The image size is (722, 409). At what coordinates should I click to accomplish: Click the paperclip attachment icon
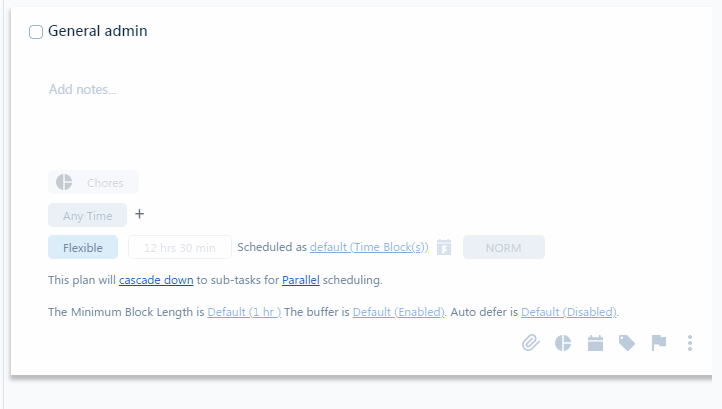pyautogui.click(x=530, y=343)
